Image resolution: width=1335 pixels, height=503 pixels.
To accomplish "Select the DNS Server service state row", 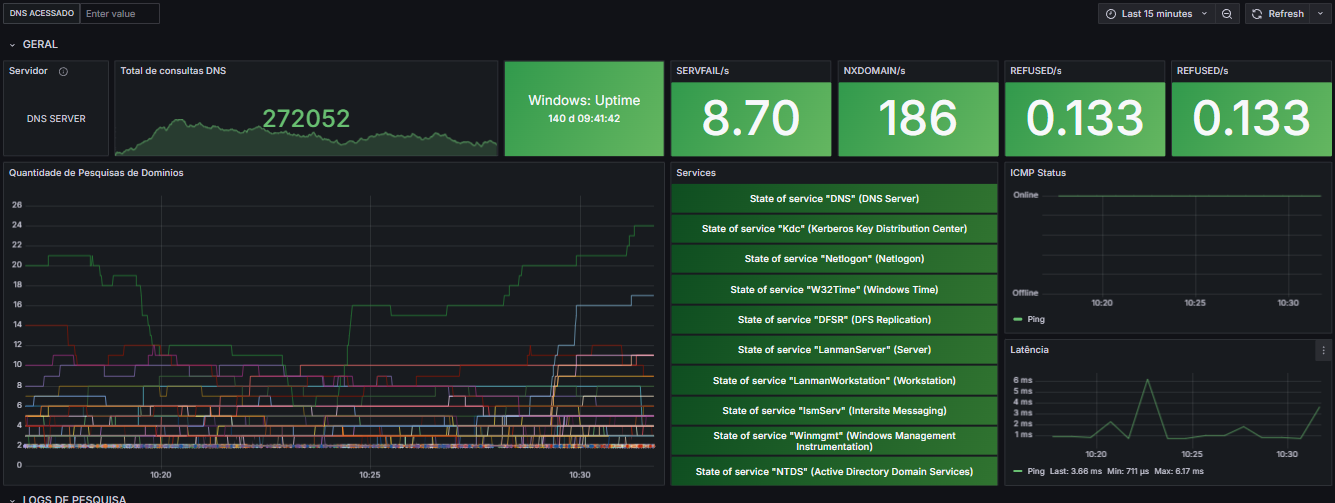I will (x=834, y=198).
